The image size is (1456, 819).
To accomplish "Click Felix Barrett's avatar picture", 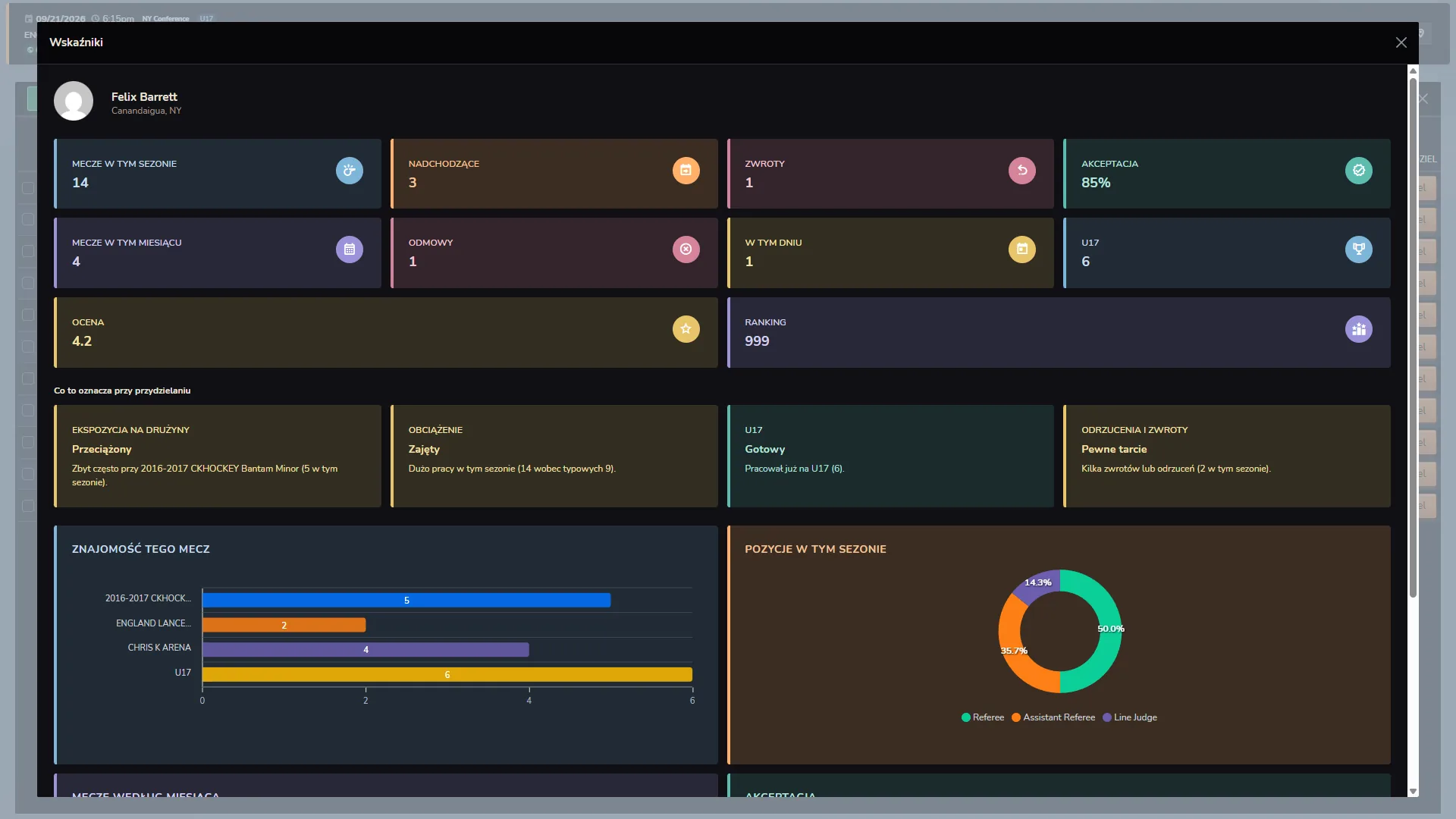I will pos(74,101).
